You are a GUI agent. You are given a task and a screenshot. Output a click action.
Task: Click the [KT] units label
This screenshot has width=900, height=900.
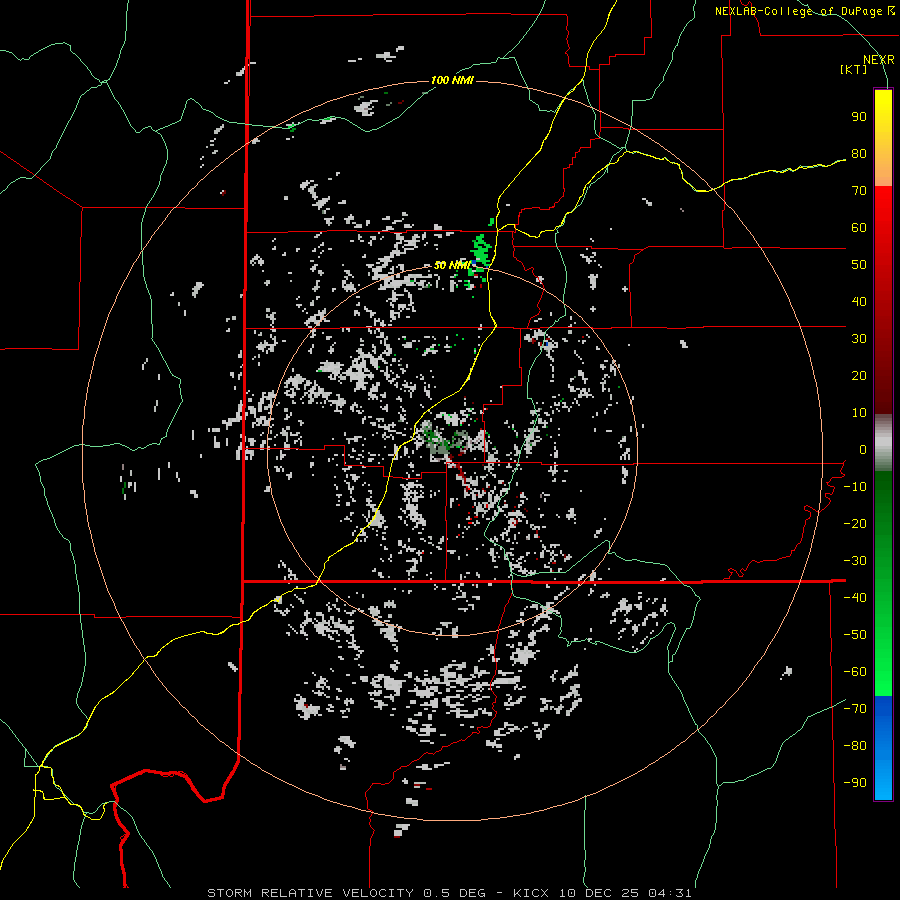(854, 69)
